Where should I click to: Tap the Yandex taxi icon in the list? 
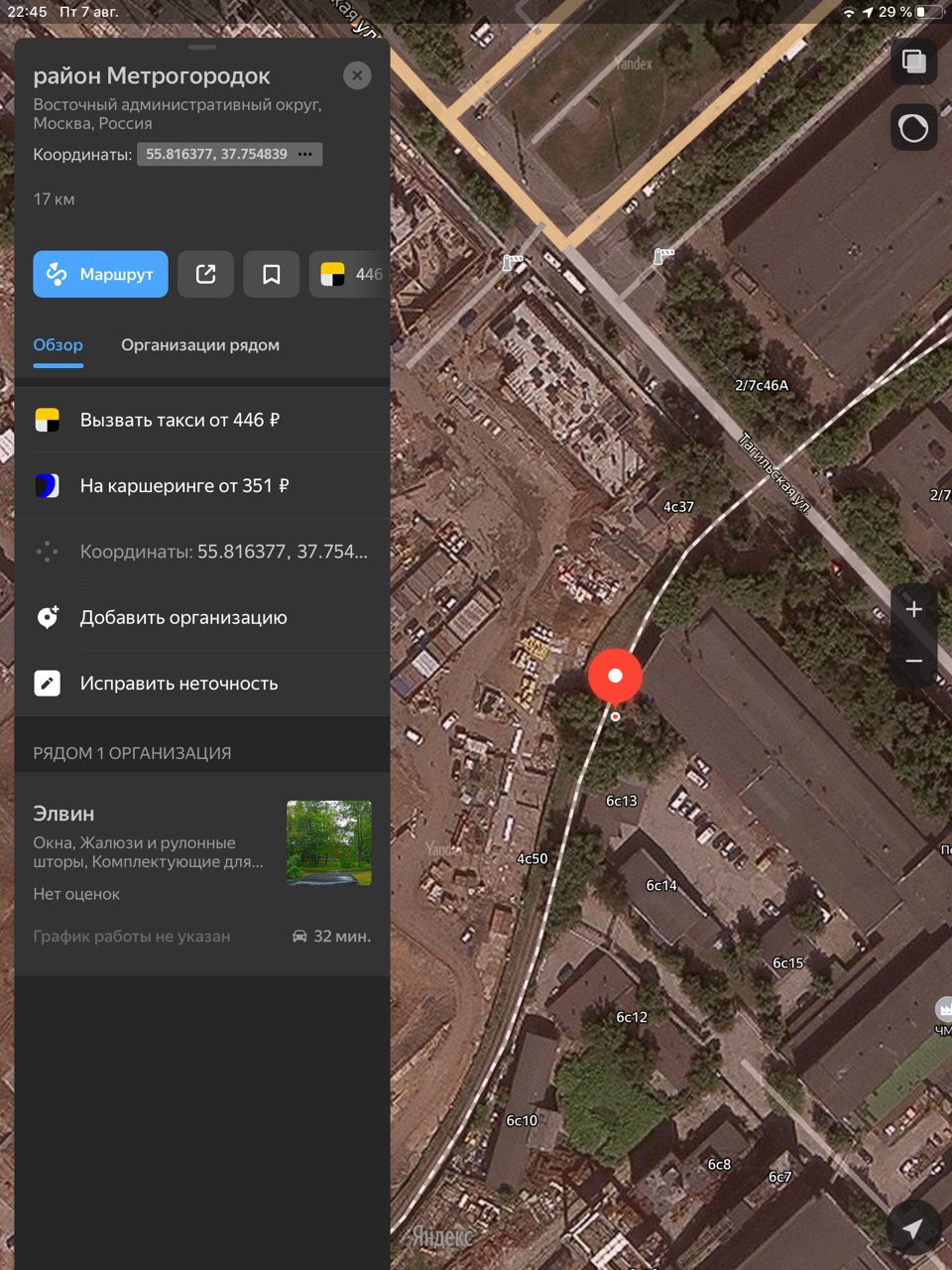point(47,420)
